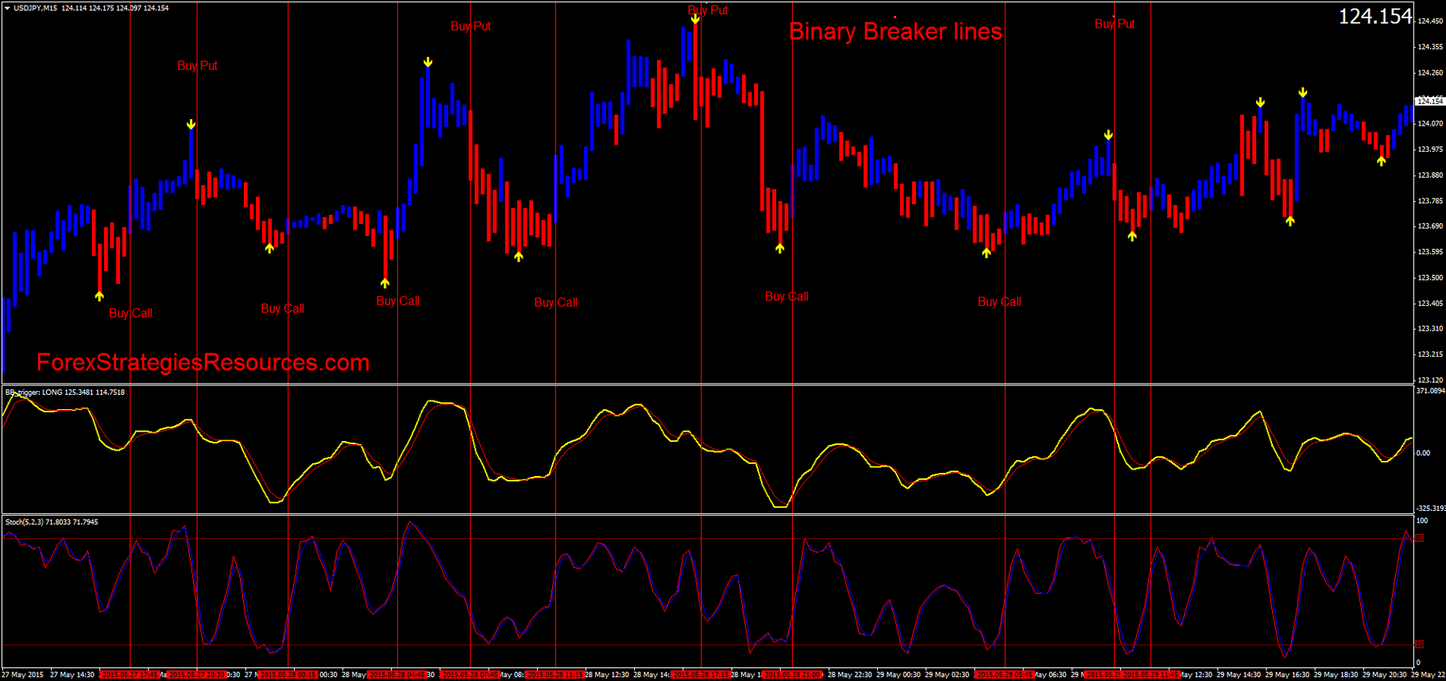Select the red 2015.05.27 17:45 time marker
This screenshot has width=1446, height=681.
(x=129, y=675)
